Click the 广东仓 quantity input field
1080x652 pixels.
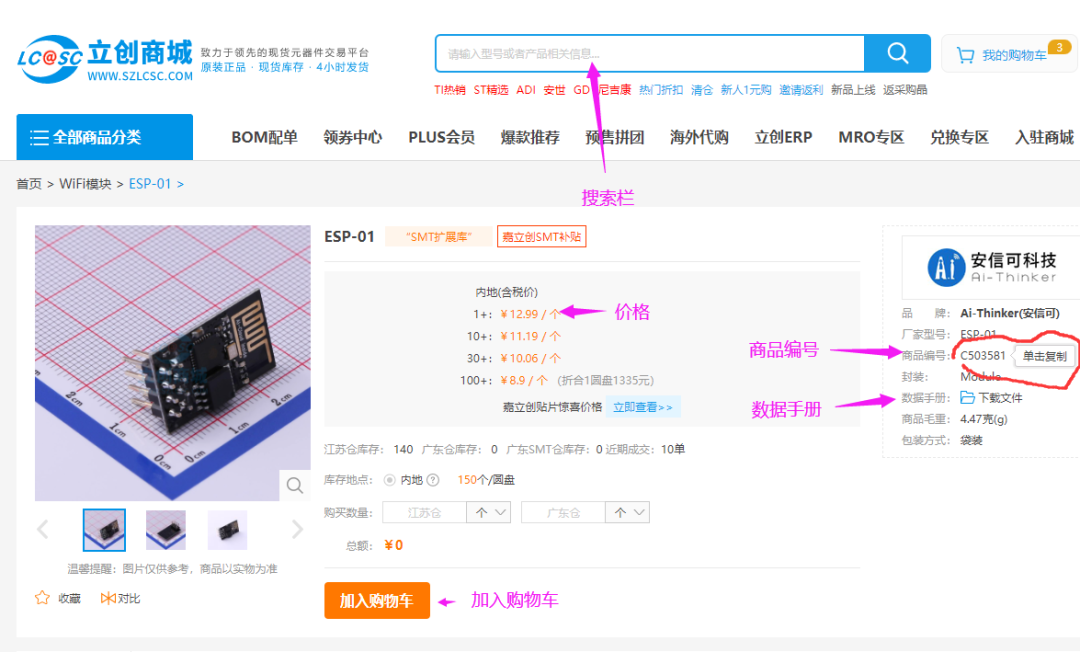pos(563,512)
